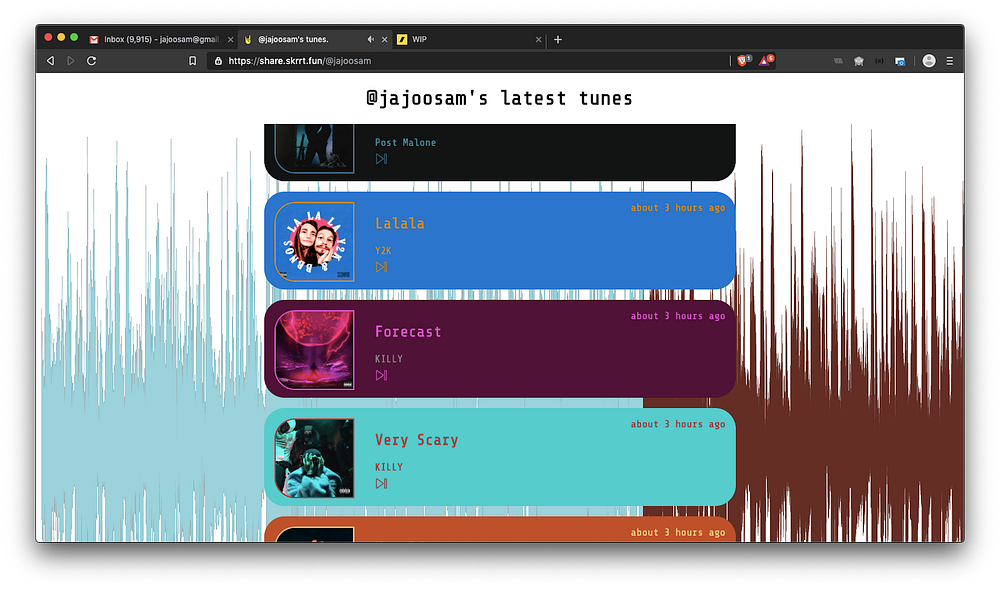The width and height of the screenshot is (1000, 590).
Task: Open a new browser tab
Action: click(x=558, y=40)
